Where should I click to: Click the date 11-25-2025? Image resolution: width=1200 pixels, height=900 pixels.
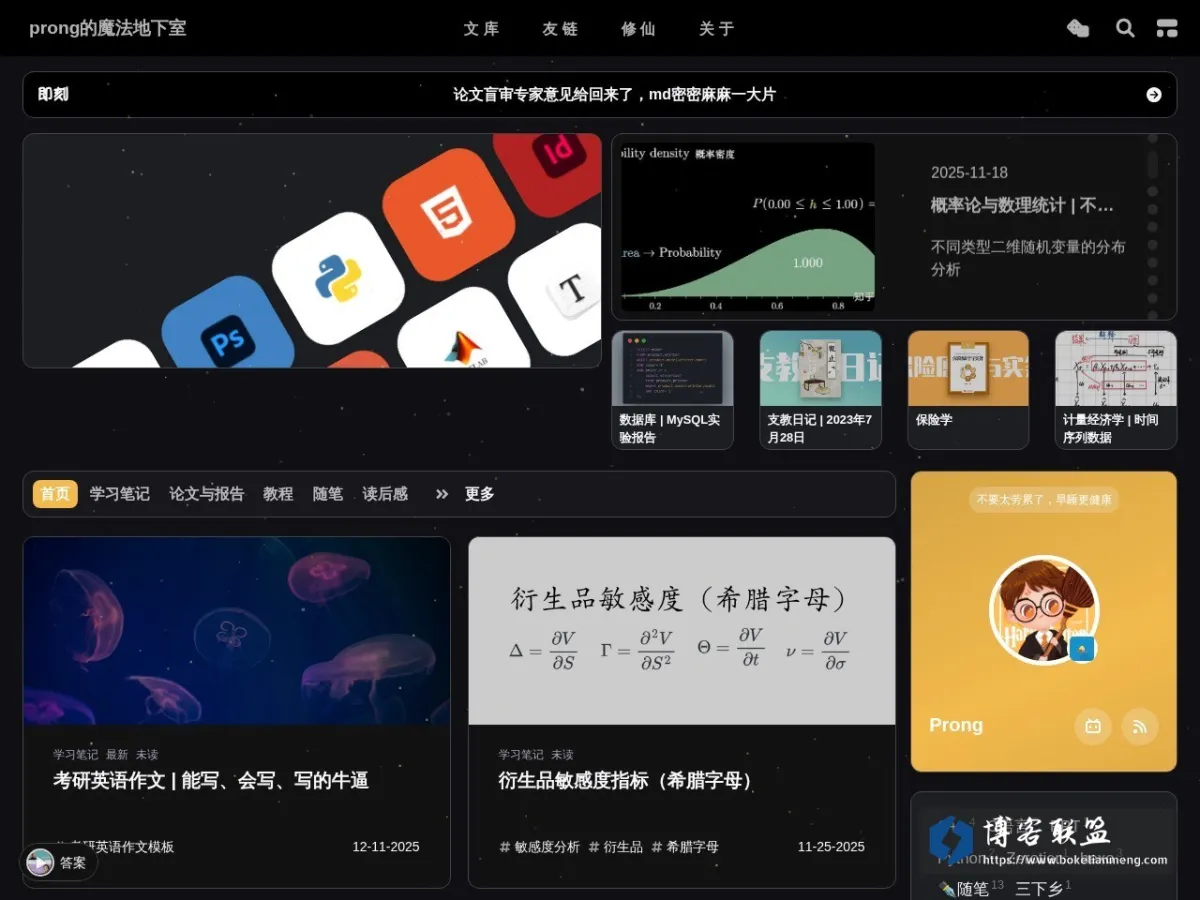coord(831,847)
